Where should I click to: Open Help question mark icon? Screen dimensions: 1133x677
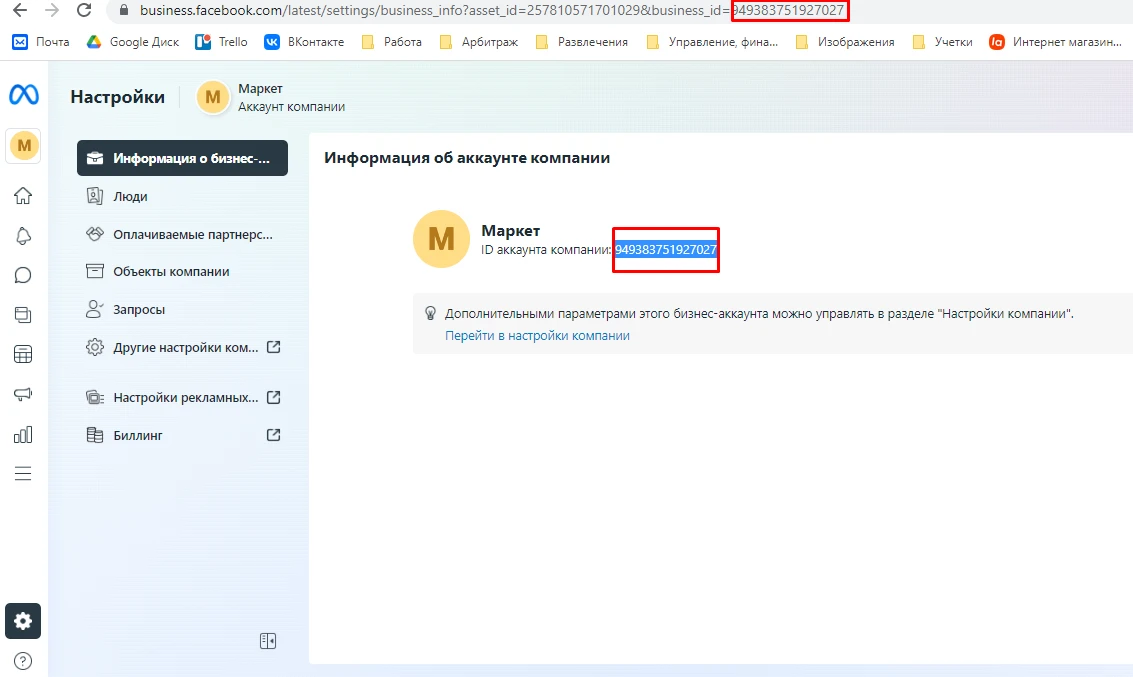coord(23,661)
